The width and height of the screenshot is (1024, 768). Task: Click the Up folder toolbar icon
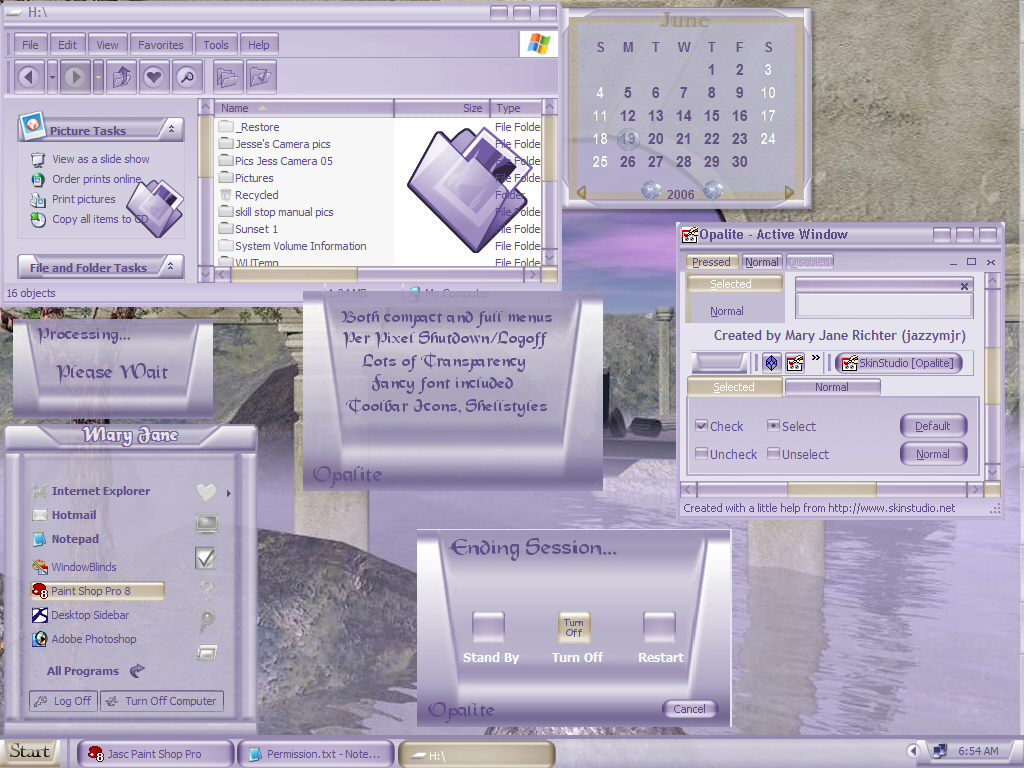(x=121, y=77)
